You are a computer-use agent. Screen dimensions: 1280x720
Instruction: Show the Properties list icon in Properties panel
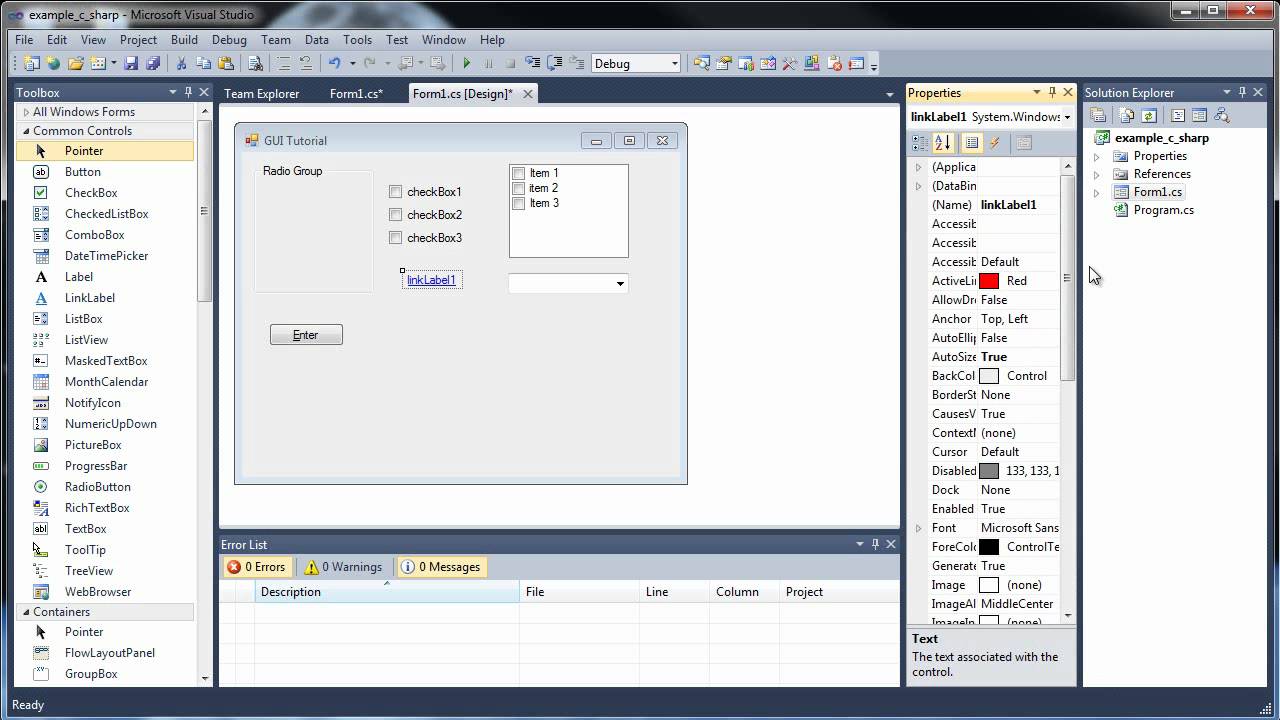point(972,143)
